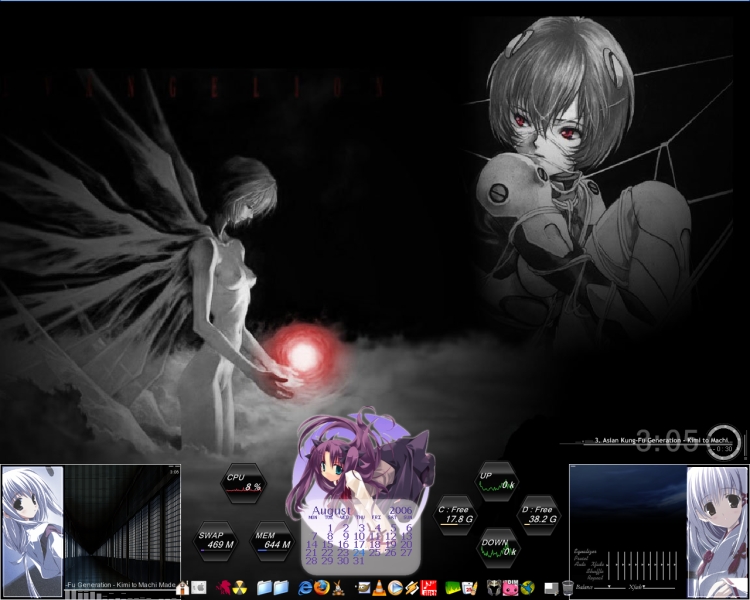This screenshot has height=600, width=750.
Task: Launch Firefox from the dock
Action: 321,587
